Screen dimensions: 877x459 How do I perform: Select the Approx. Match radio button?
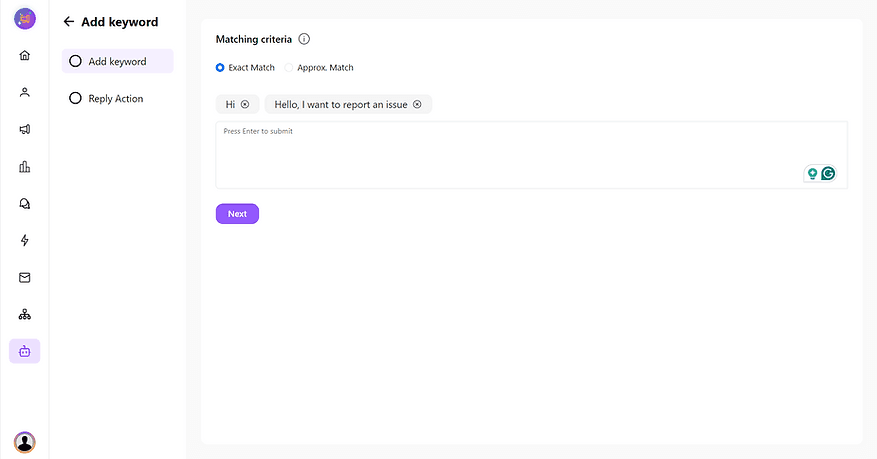(289, 68)
